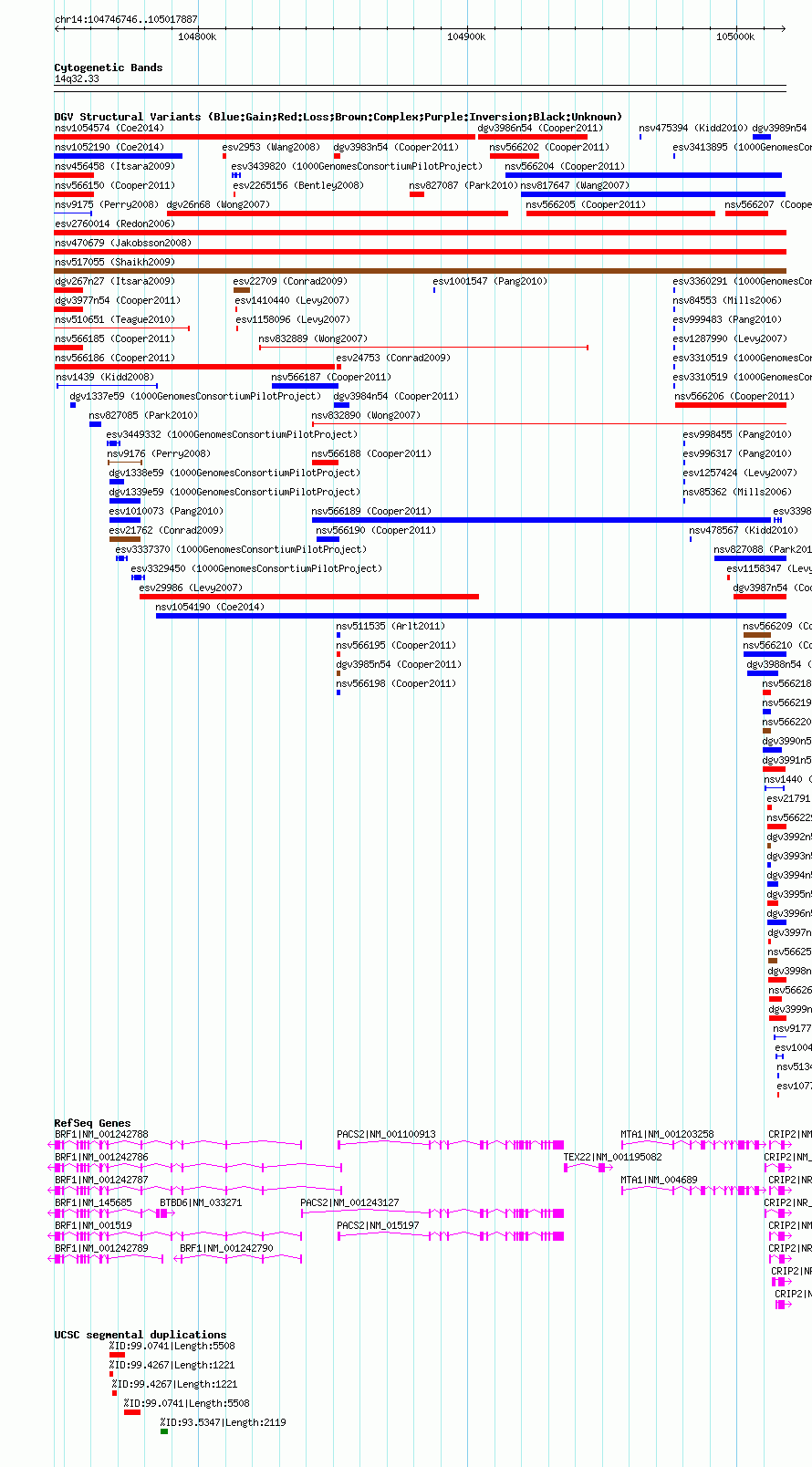This screenshot has height=1467, width=812.
Task: Select the Cytogenetic Bands track title
Action: pos(109,68)
